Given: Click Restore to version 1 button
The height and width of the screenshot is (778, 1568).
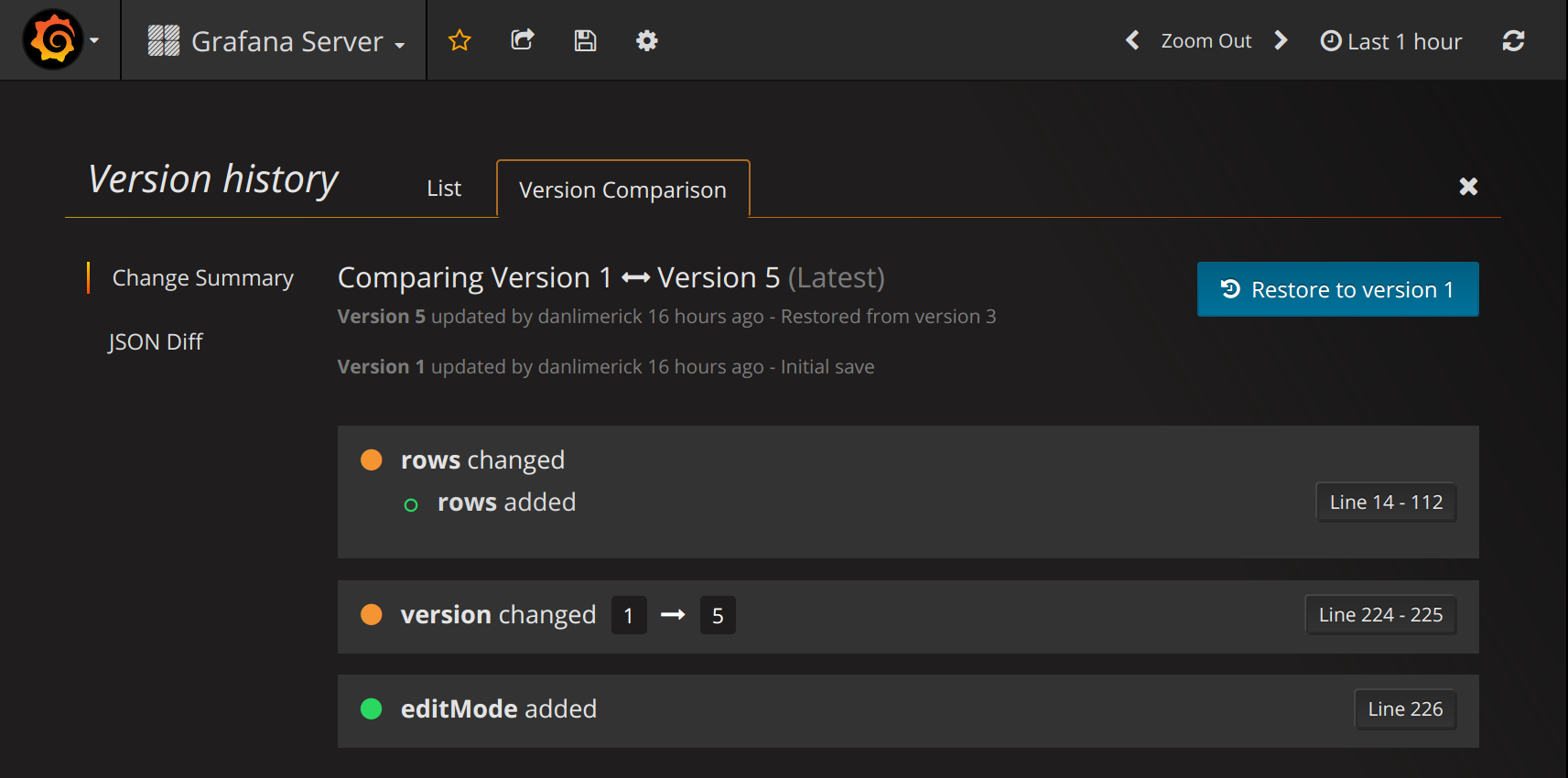Looking at the screenshot, I should click(1337, 289).
